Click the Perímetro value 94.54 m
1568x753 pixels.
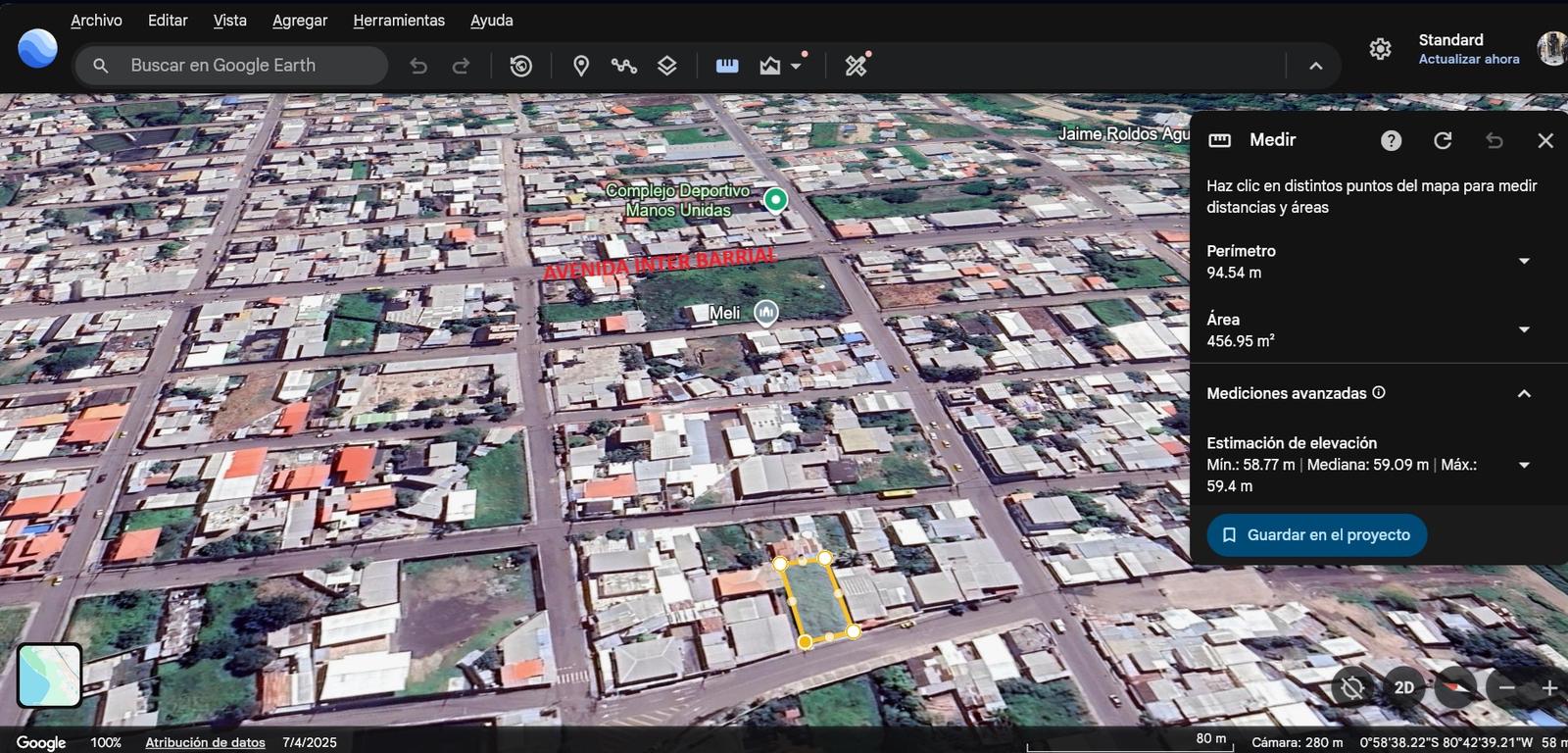[1234, 273]
